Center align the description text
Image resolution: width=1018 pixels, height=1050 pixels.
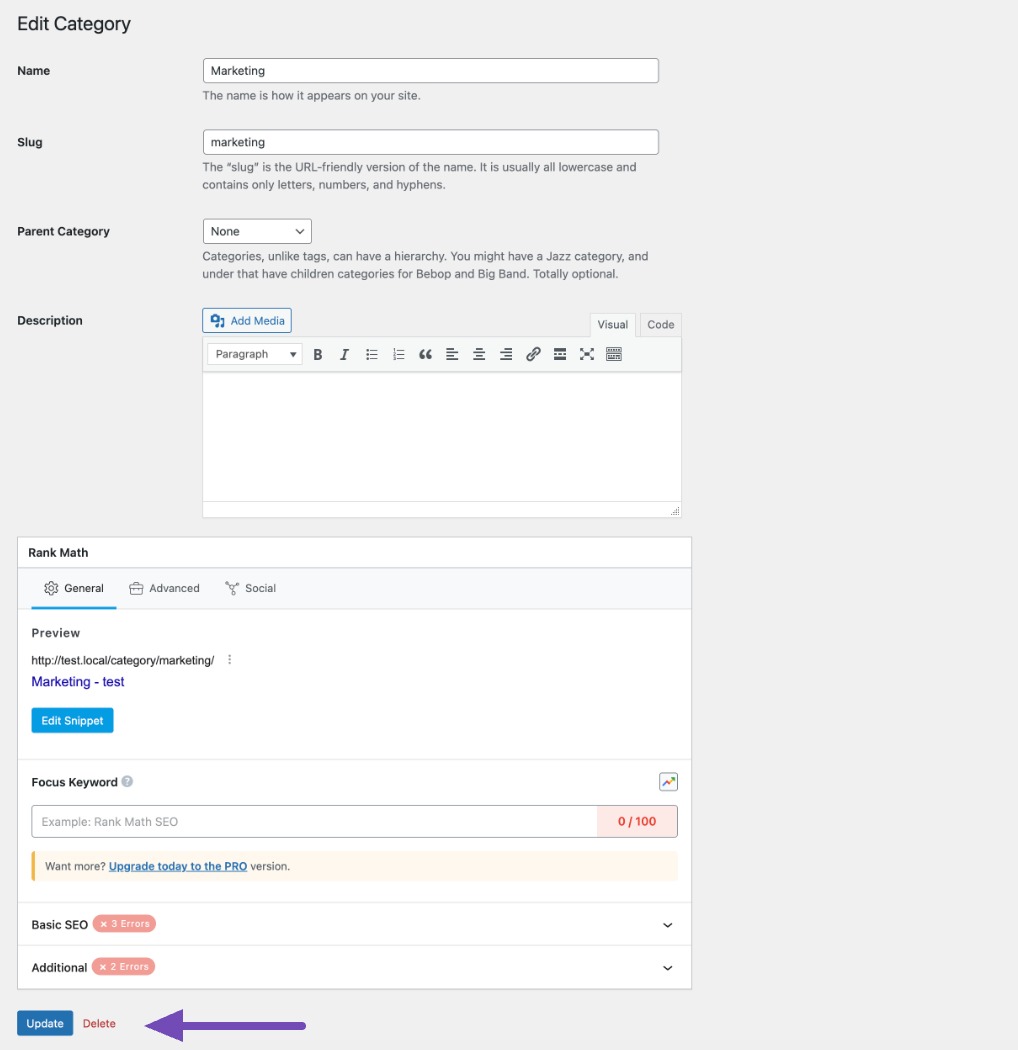point(479,354)
